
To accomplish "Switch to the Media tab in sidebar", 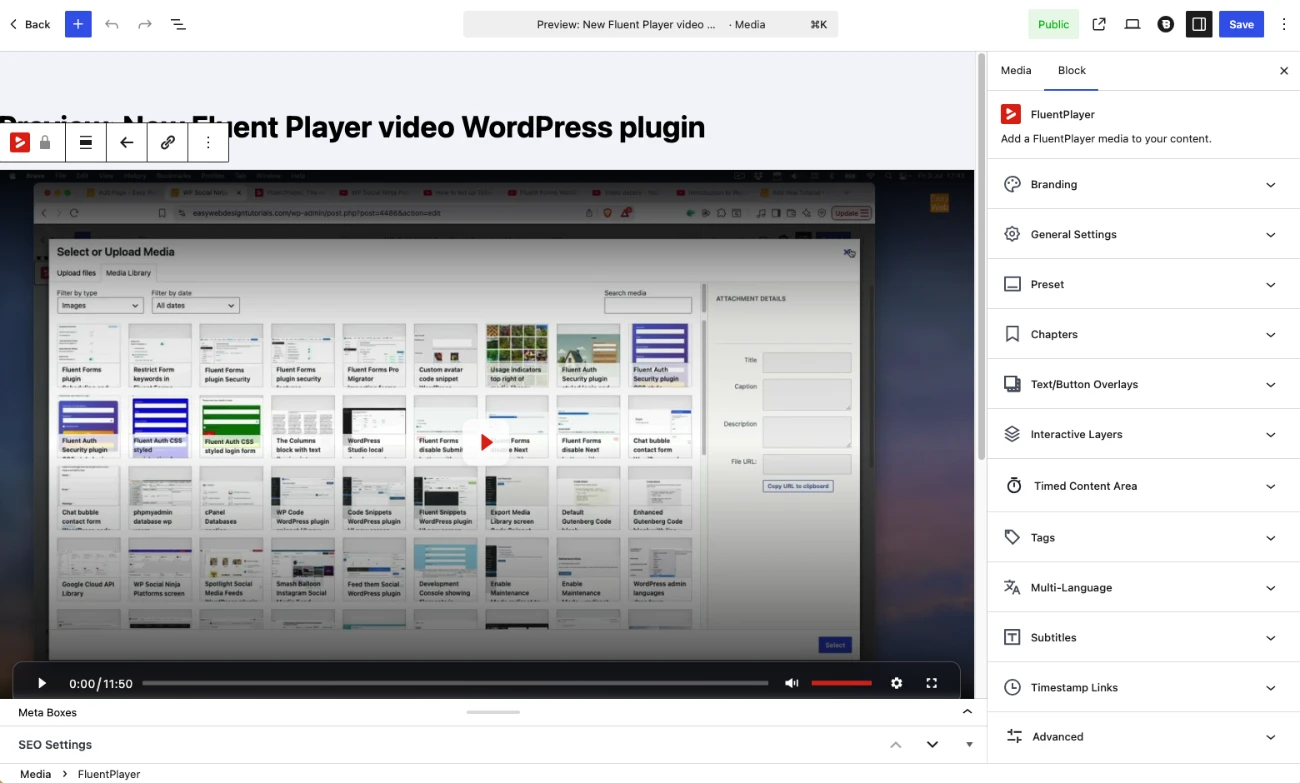I will 1016,71.
